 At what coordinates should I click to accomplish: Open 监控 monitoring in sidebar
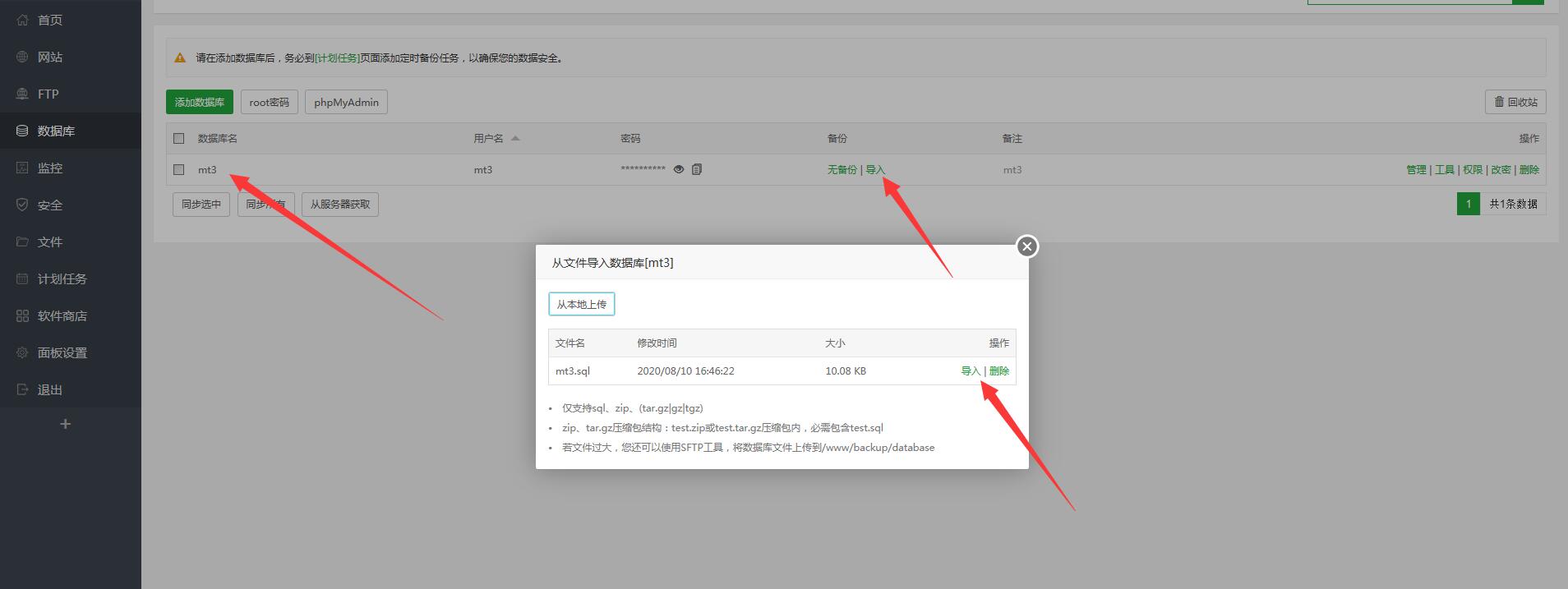click(x=49, y=168)
